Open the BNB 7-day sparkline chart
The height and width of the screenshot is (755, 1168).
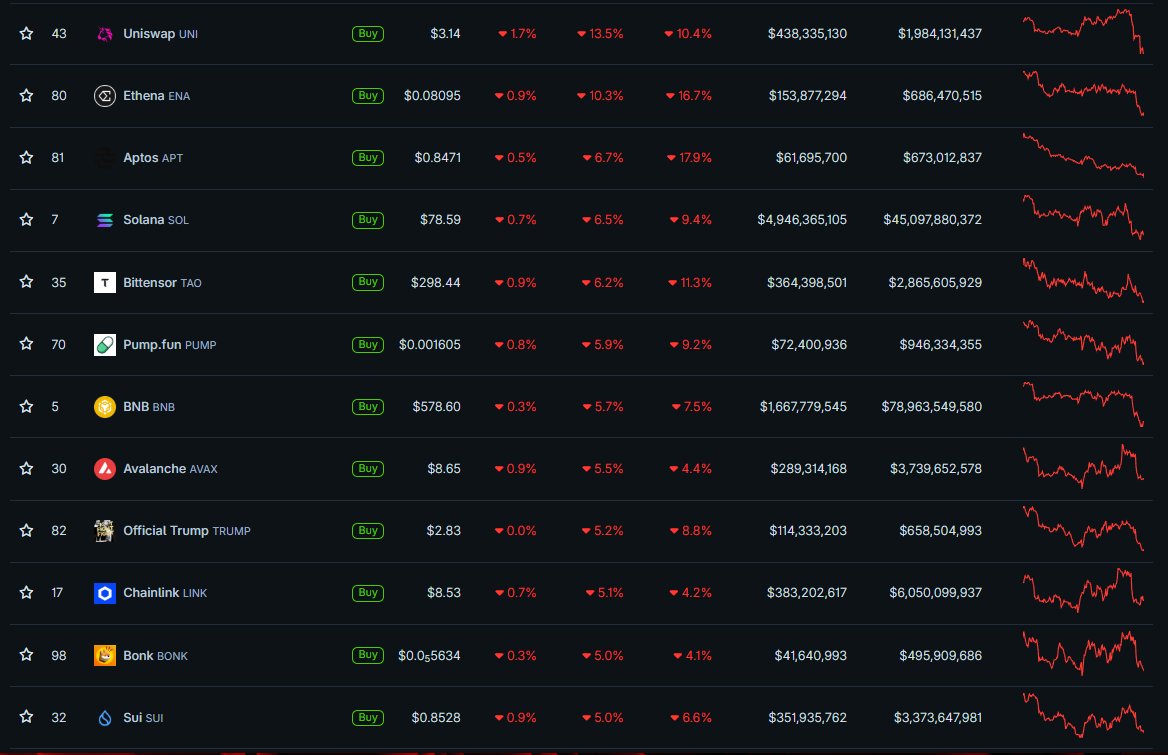pos(1083,405)
